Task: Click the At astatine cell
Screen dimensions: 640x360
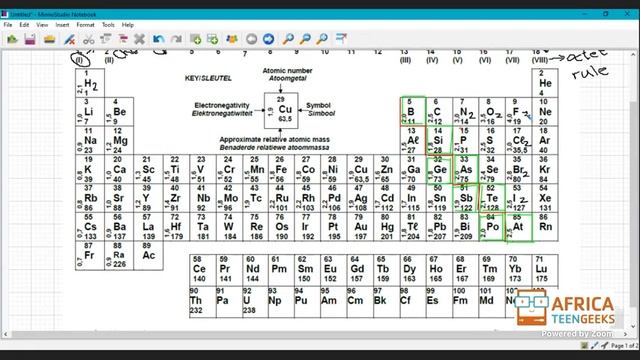Action: pyautogui.click(x=519, y=227)
